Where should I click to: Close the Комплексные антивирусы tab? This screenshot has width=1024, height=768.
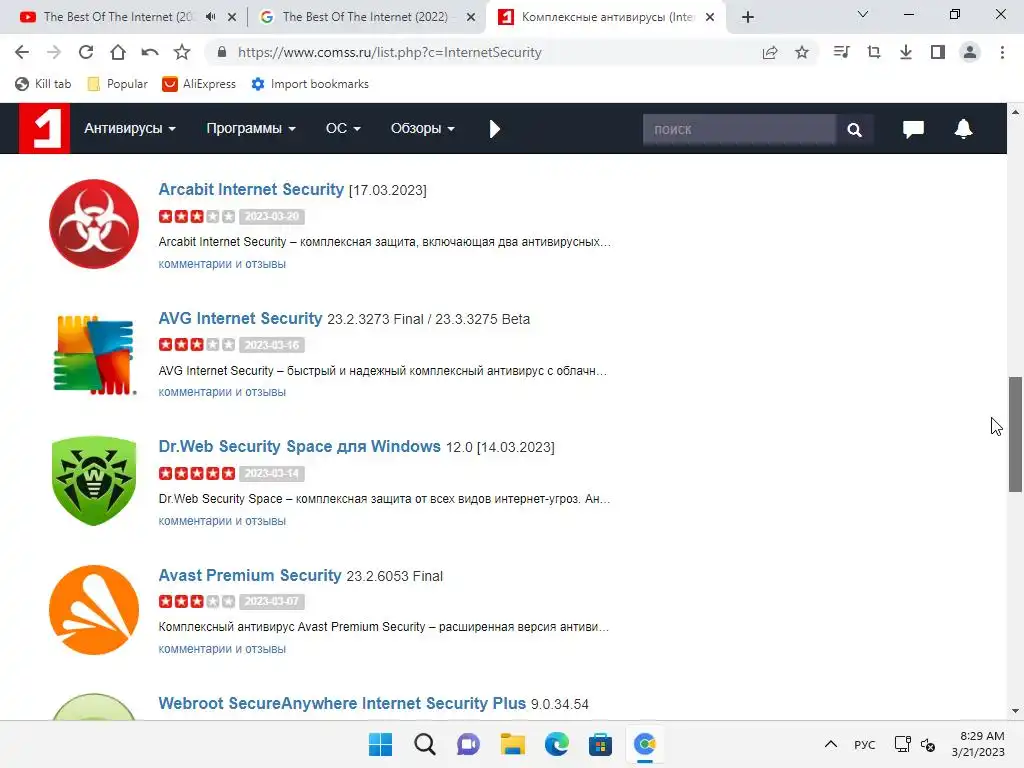pos(710,17)
